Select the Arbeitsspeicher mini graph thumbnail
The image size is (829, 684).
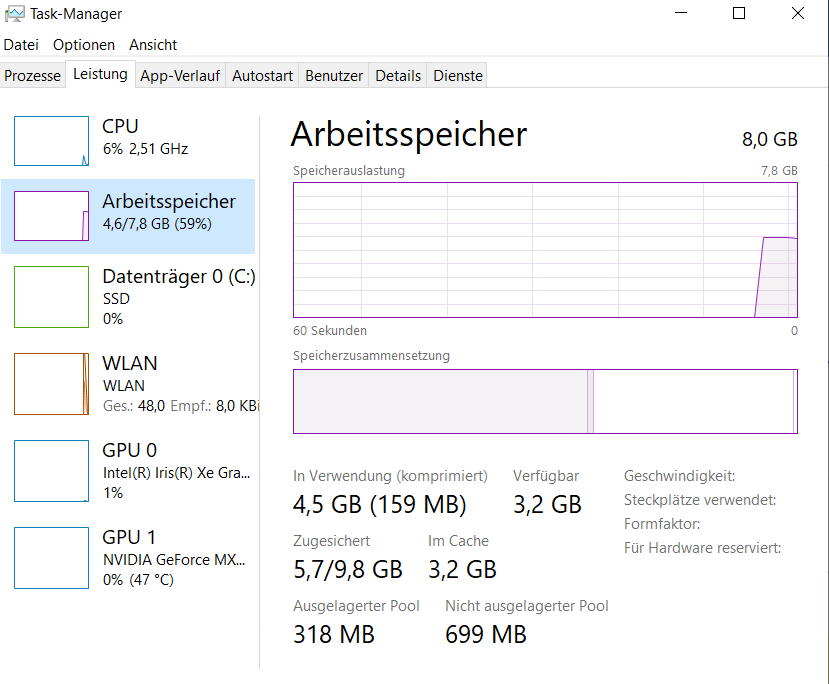click(x=51, y=215)
